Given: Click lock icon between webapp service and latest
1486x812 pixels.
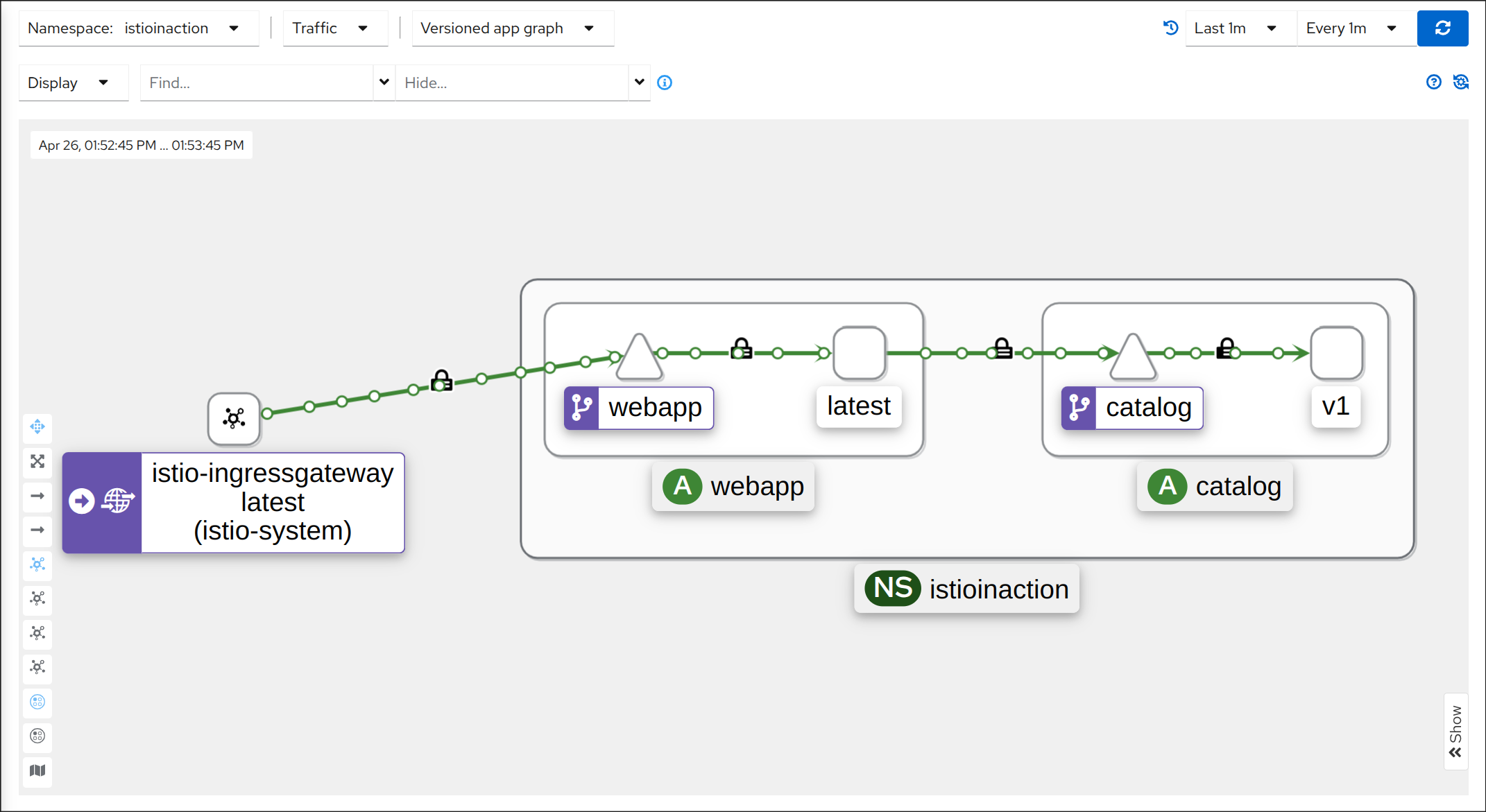Looking at the screenshot, I should (742, 348).
